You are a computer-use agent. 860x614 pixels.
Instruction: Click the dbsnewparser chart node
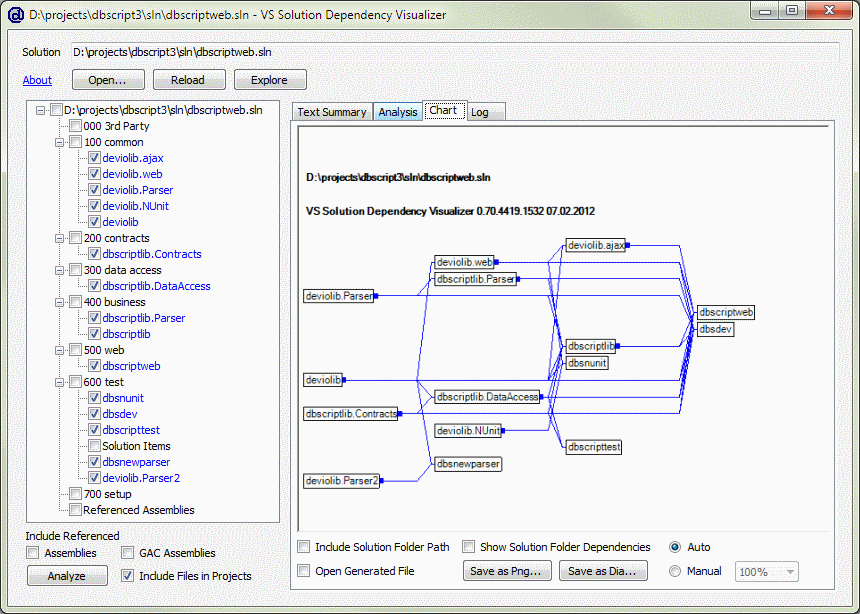tap(468, 464)
